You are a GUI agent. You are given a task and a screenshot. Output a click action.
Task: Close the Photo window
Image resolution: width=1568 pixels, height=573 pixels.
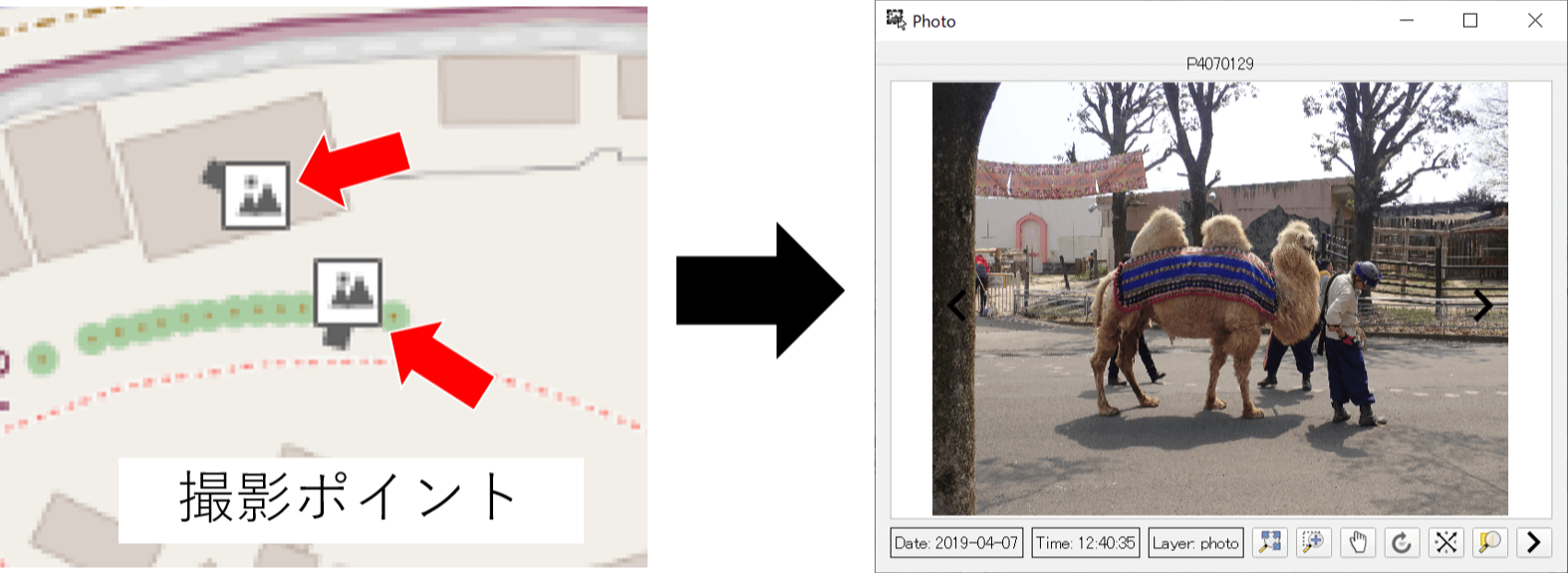pyautogui.click(x=1535, y=20)
